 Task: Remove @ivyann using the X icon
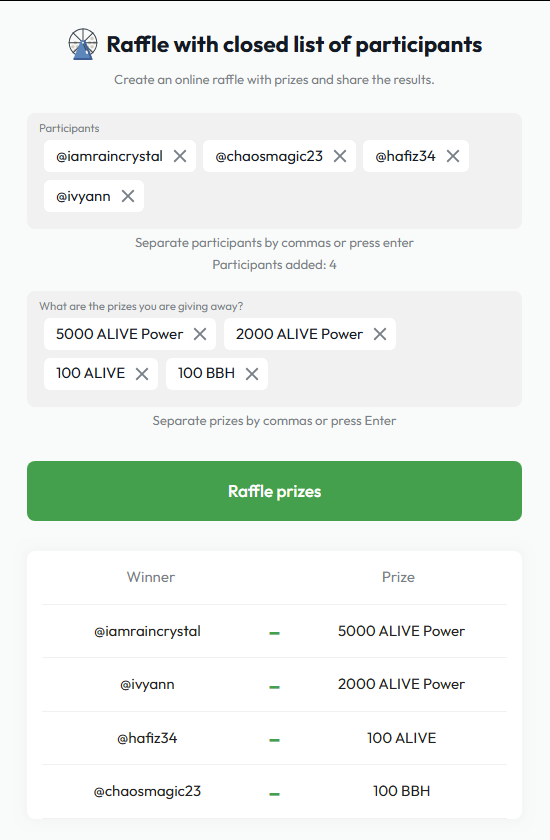(128, 196)
